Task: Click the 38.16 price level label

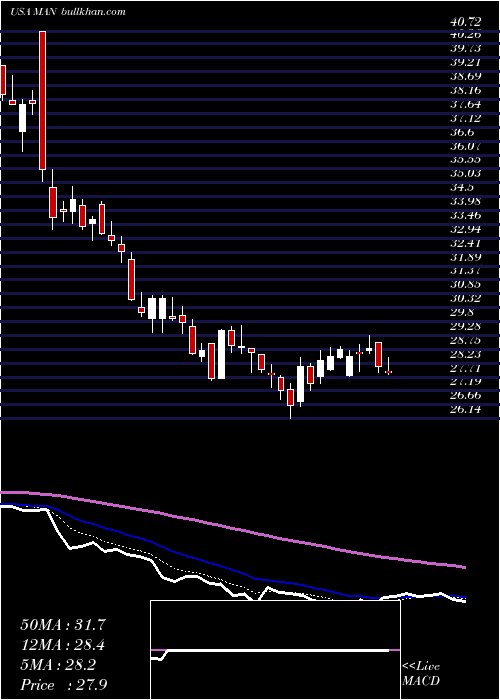Action: [466, 91]
